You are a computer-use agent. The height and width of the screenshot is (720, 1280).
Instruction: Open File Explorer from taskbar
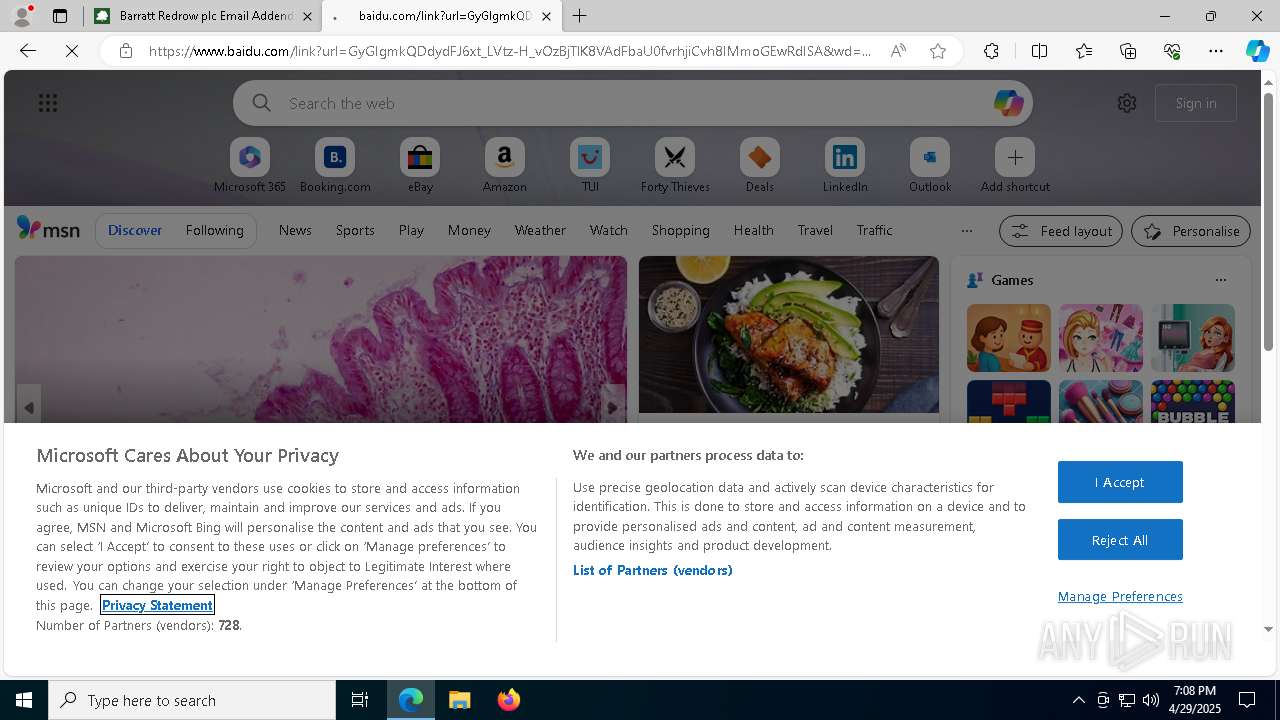460,700
